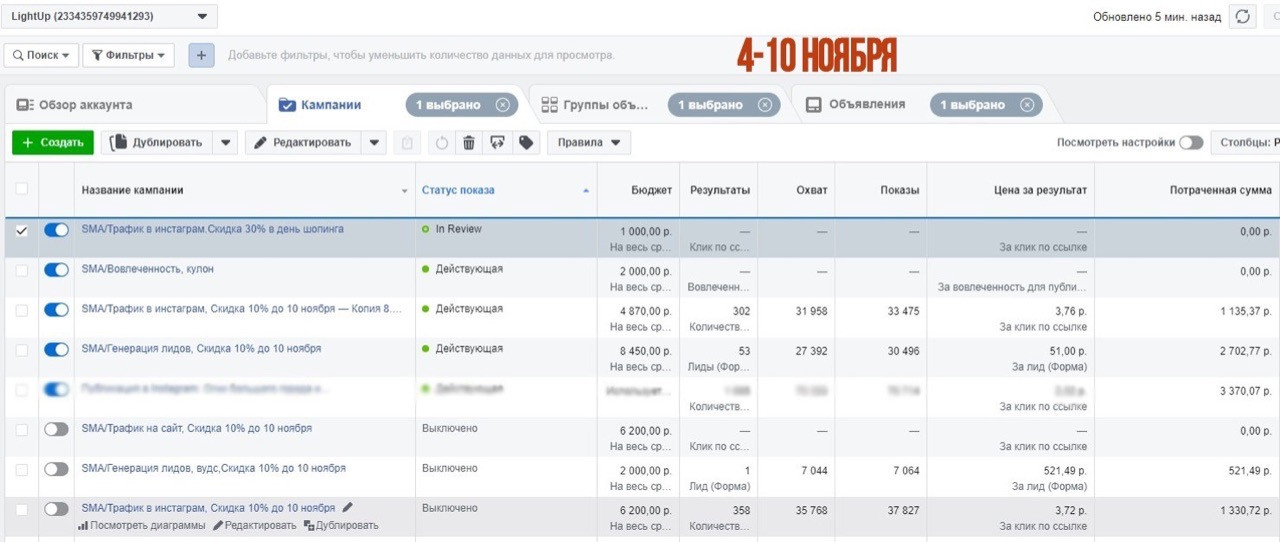Open 'SMA/Генерация лидов, Скидка 10% до 10 ноября' campaign link
The width and height of the screenshot is (1280, 542).
point(201,349)
